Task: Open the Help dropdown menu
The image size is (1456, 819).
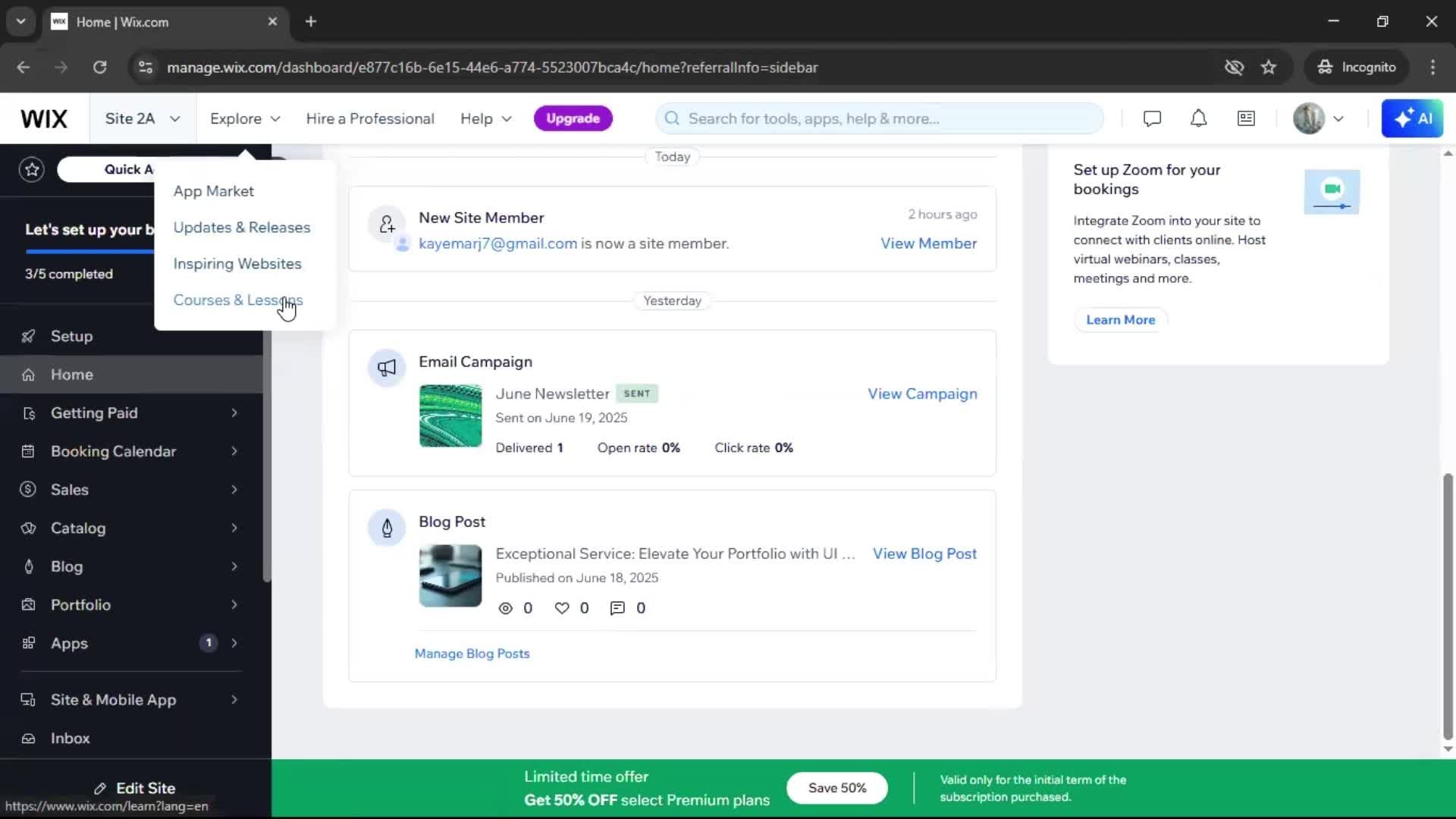Action: coord(486,119)
